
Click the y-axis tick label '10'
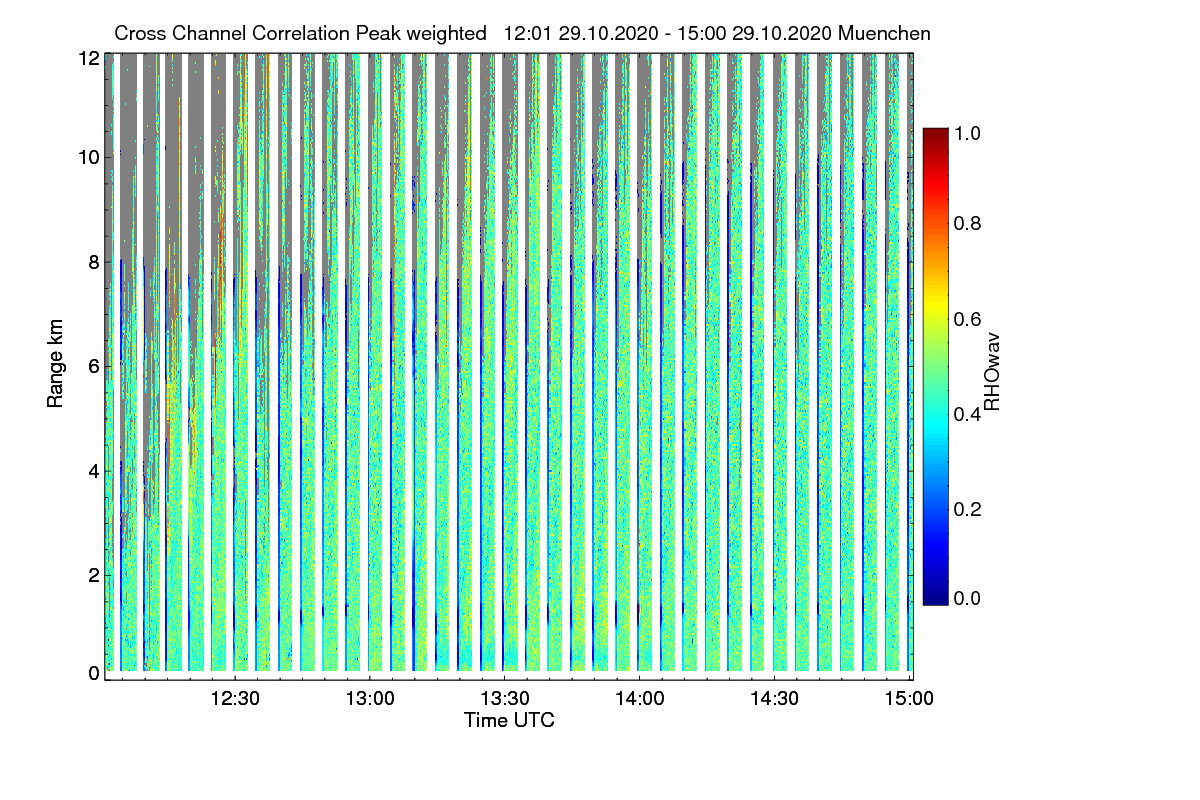point(89,157)
